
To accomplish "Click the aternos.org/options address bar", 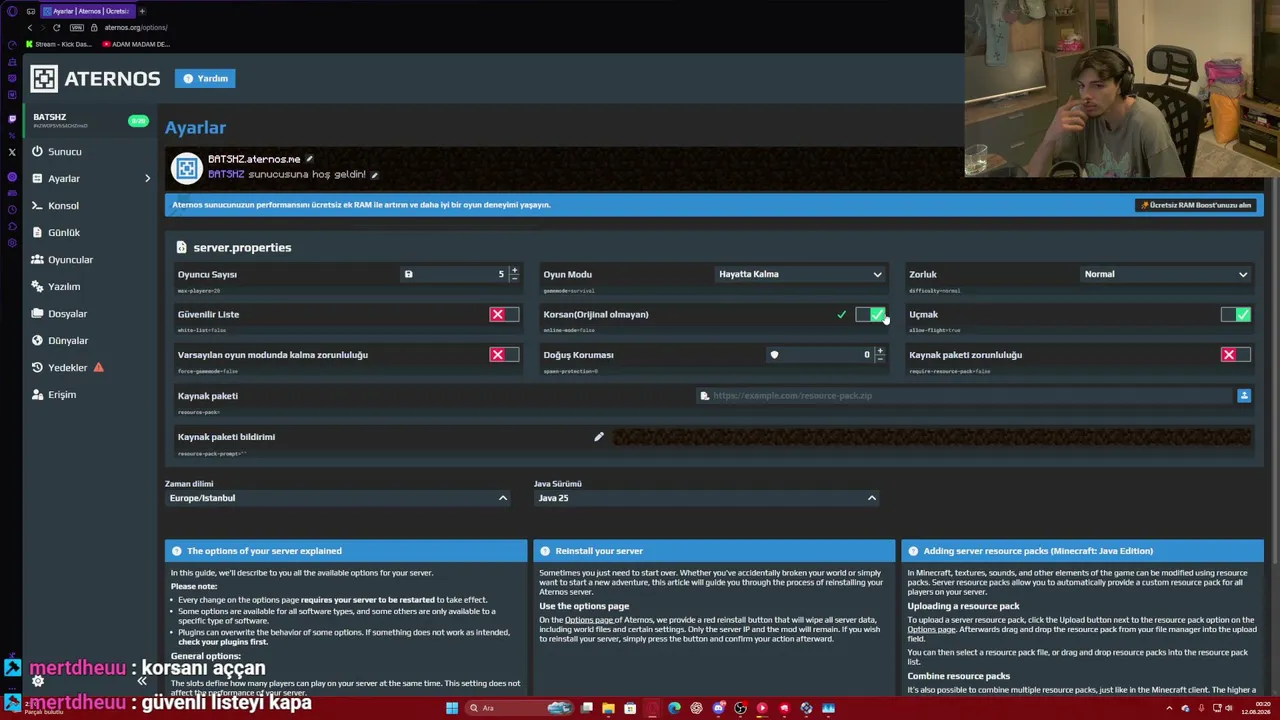I will tap(136, 28).
